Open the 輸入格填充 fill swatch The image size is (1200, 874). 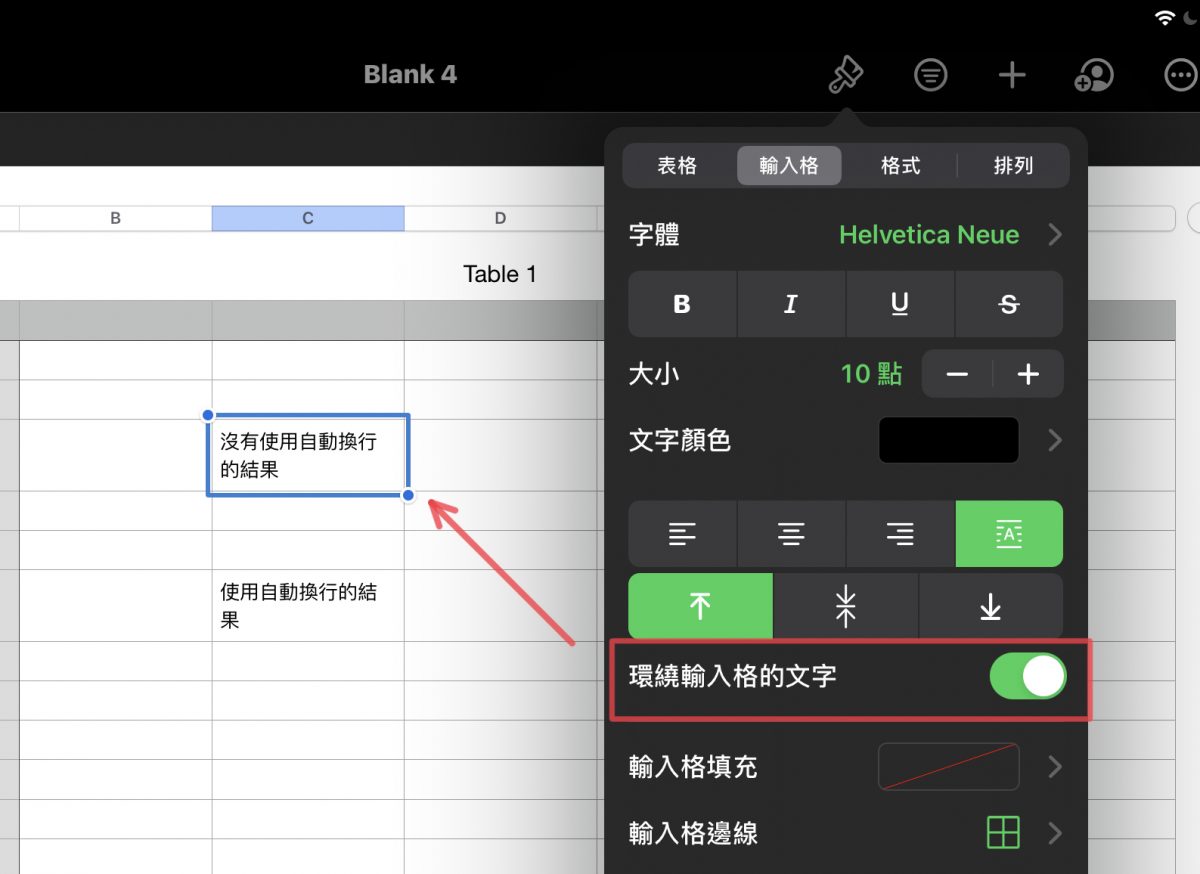point(949,767)
